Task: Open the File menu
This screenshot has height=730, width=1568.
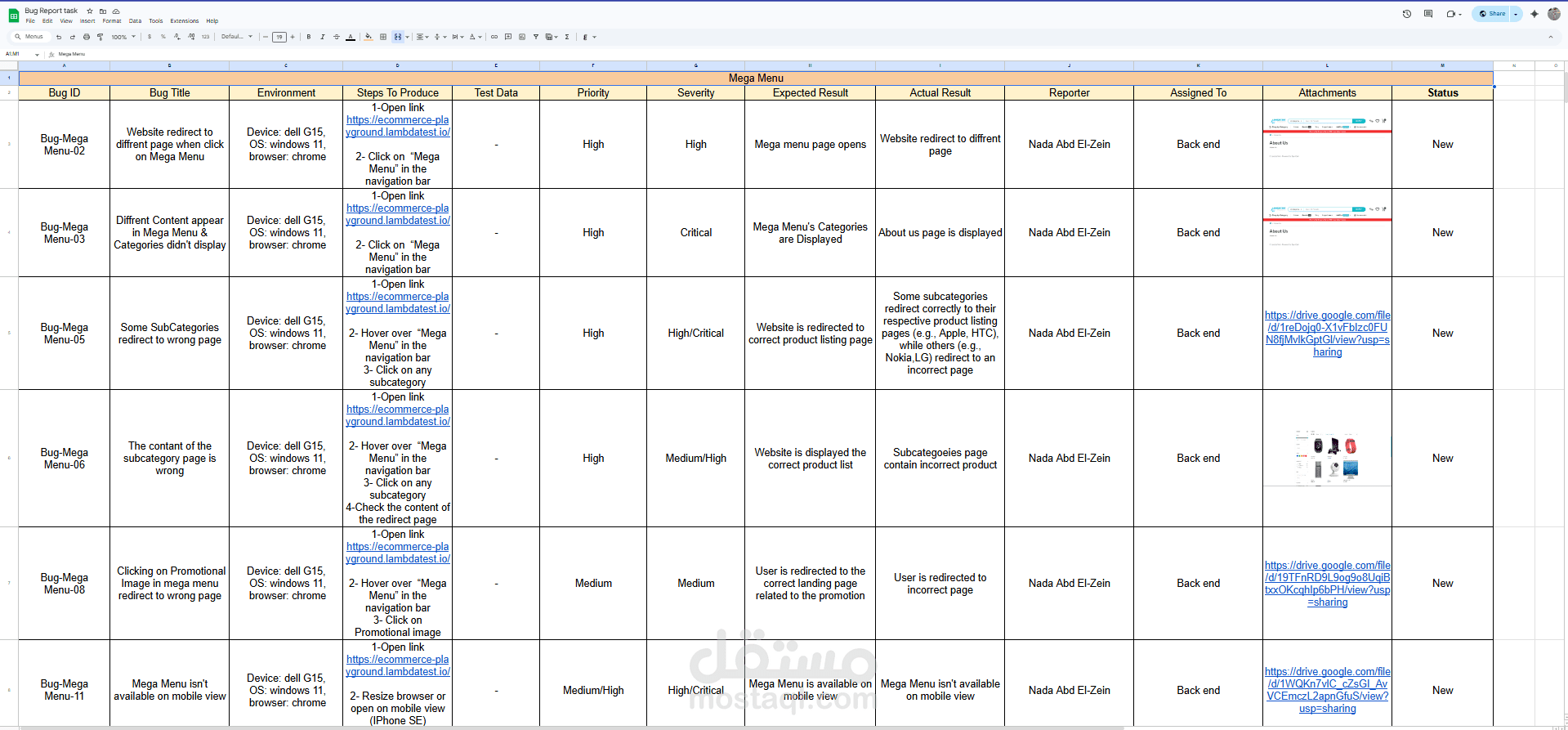Action: [x=30, y=21]
